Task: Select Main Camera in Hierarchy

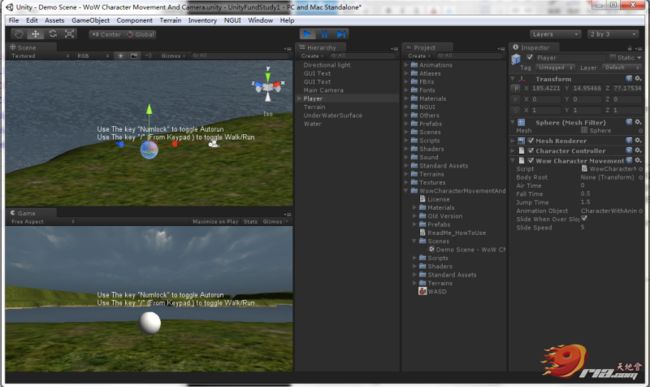Action: tap(323, 90)
